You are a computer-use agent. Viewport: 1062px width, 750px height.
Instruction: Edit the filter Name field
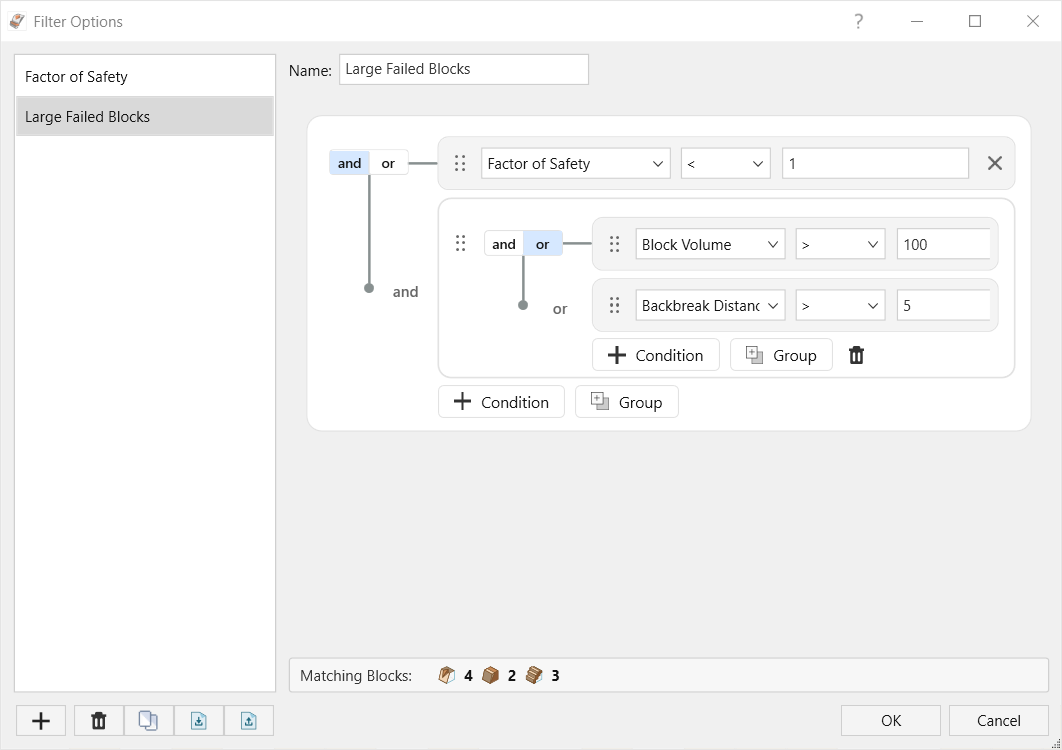point(464,69)
